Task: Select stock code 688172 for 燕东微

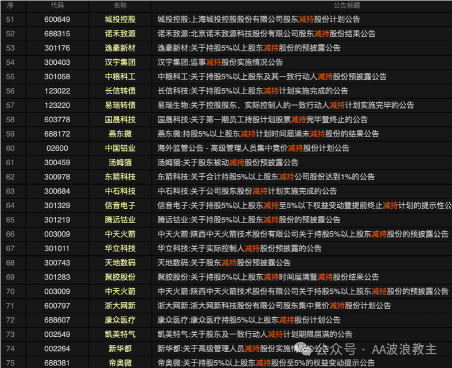Action: pyautogui.click(x=57, y=134)
